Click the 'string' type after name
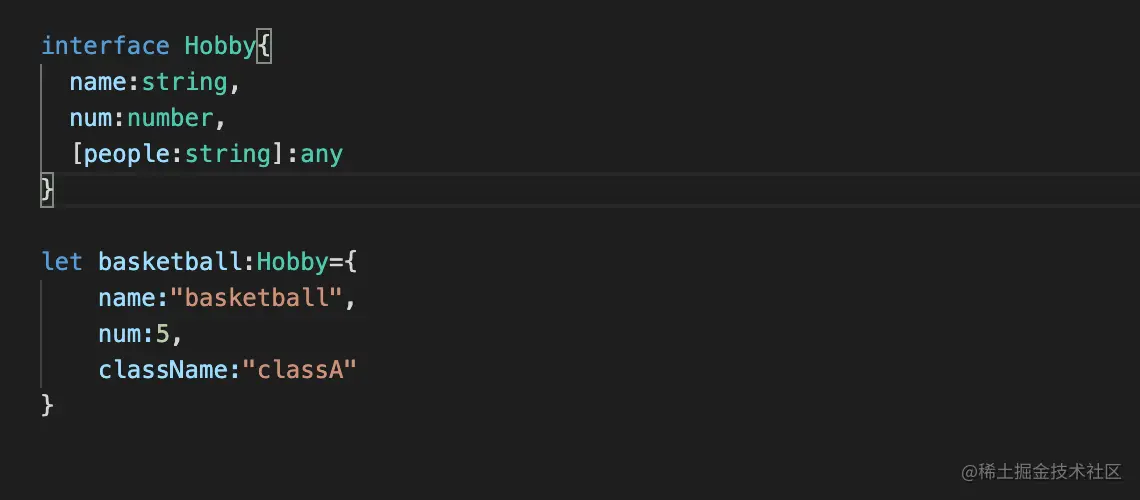The width and height of the screenshot is (1140, 500). coord(184,82)
